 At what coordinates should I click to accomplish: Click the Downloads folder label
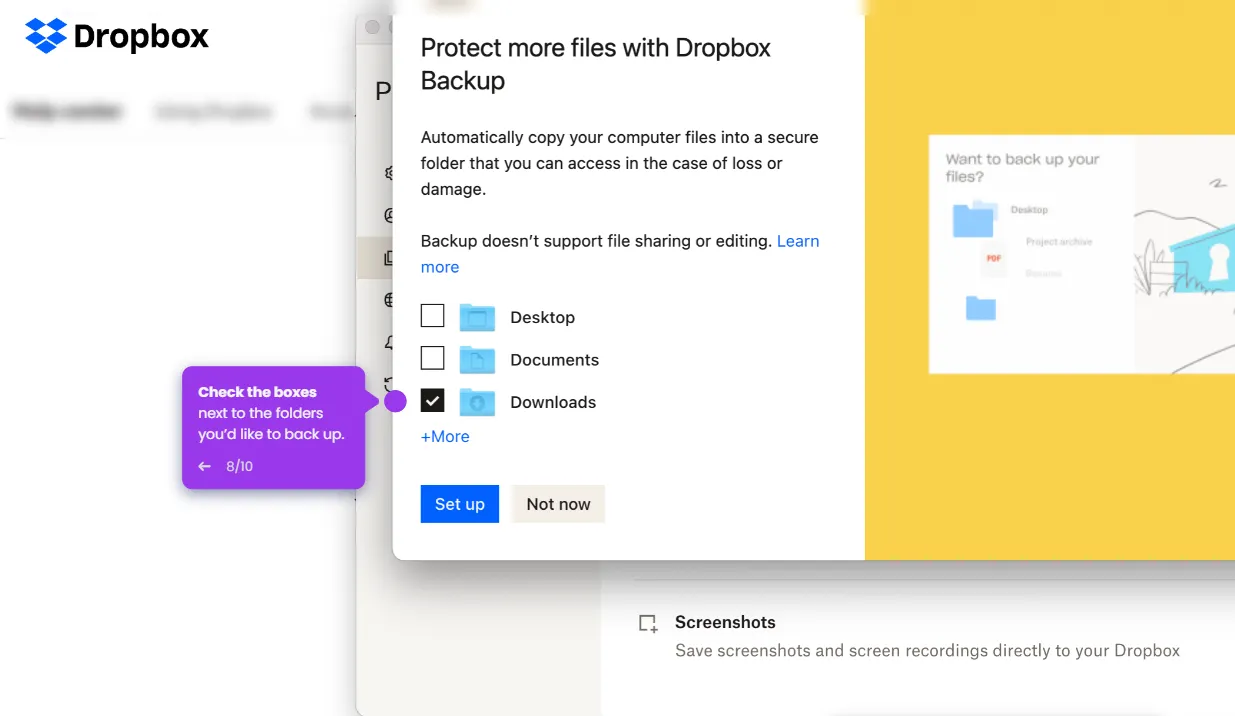tap(553, 402)
